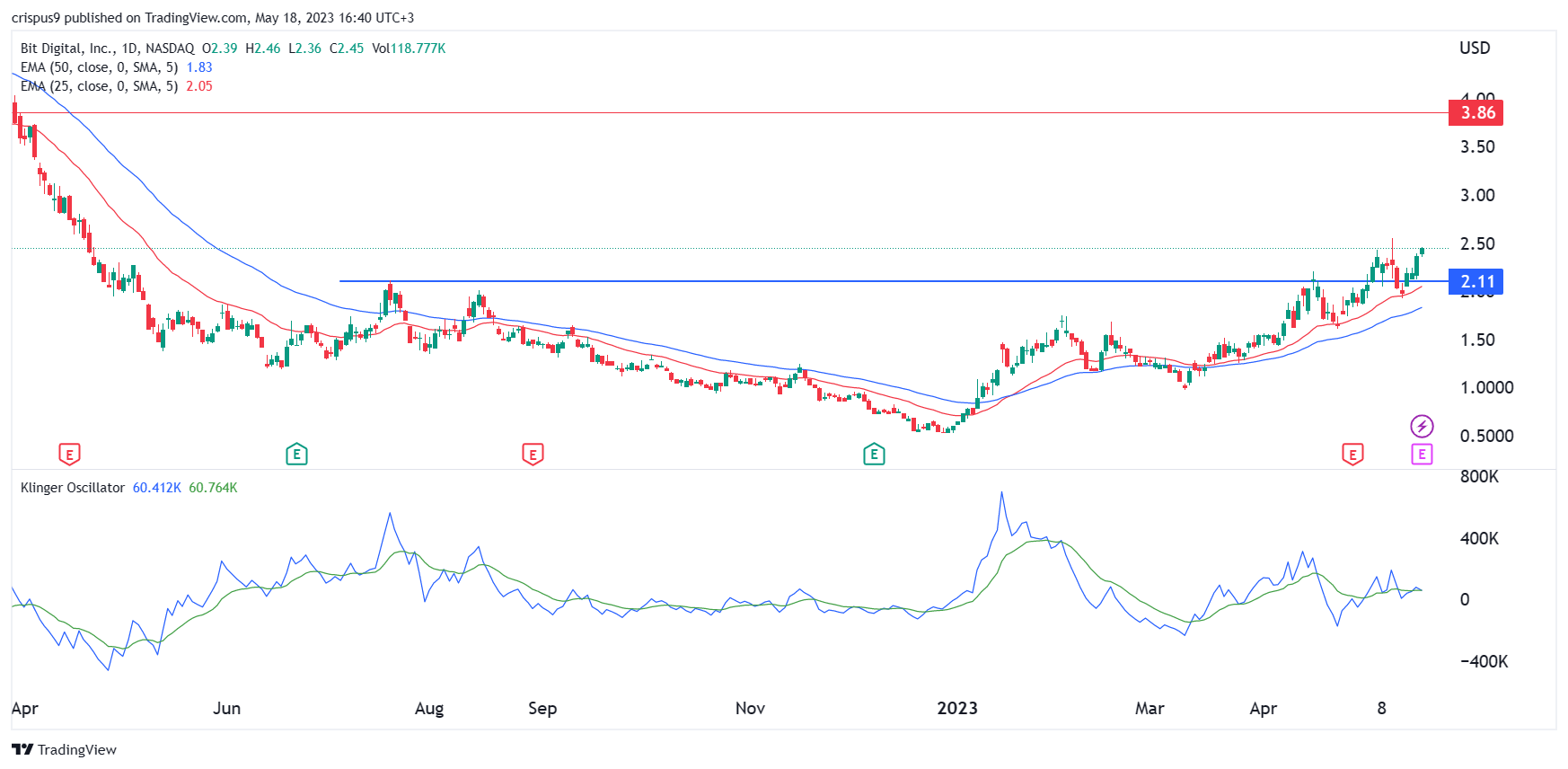Click the Aug label on time axis

pyautogui.click(x=429, y=709)
